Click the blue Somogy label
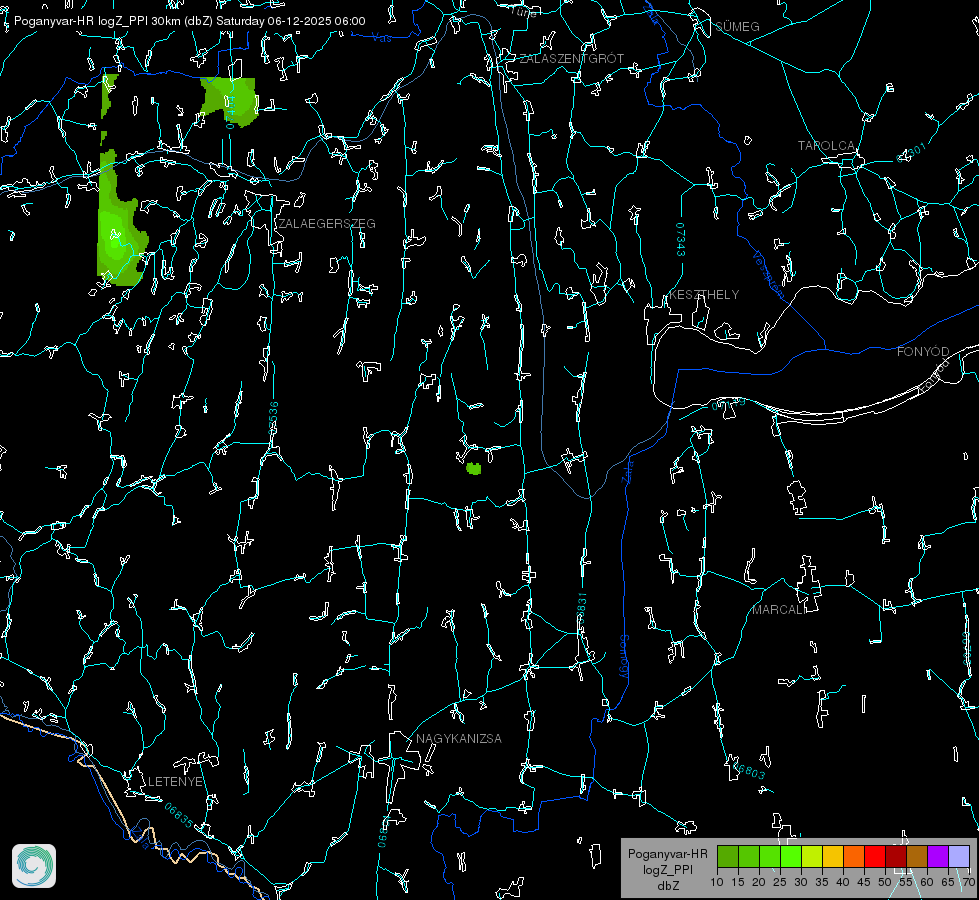 (624, 657)
